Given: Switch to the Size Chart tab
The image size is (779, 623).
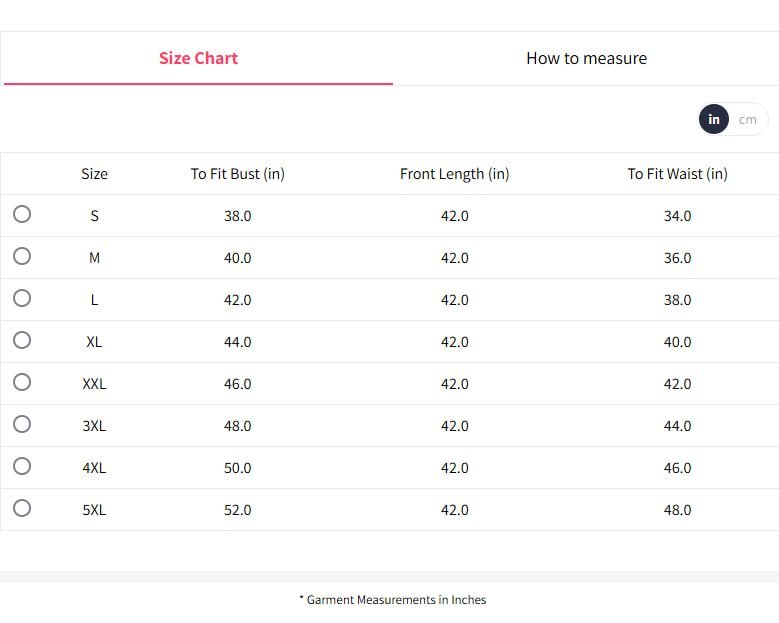Looking at the screenshot, I should (198, 58).
